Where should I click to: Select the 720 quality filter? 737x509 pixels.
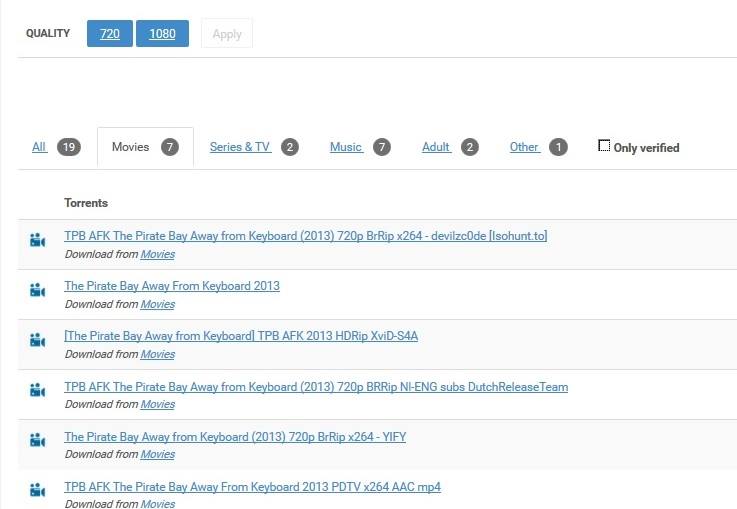110,33
